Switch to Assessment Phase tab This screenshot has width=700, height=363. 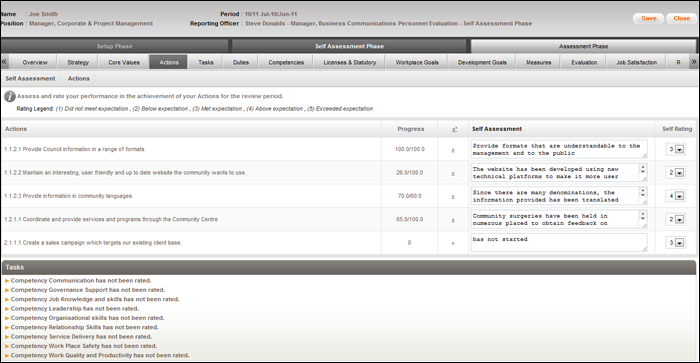tap(583, 46)
